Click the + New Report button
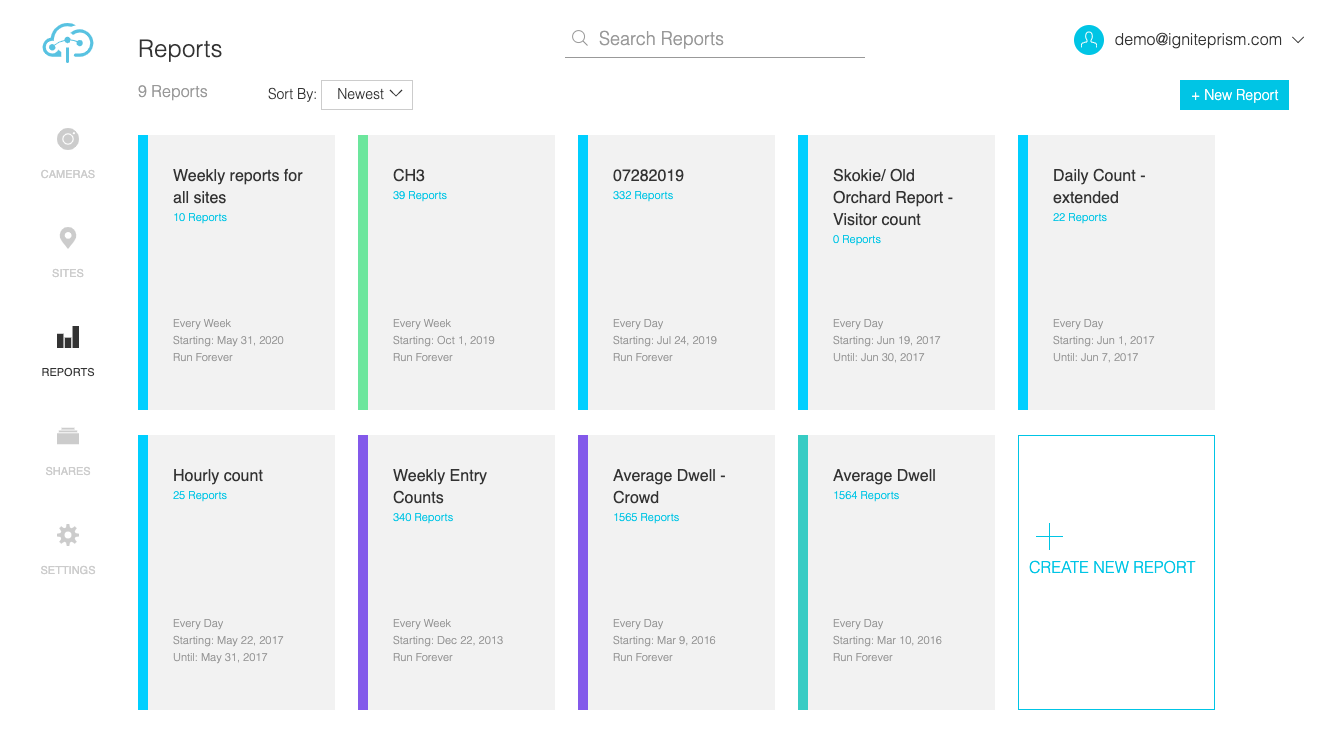Viewport: 1329px width, 741px height. 1234,95
